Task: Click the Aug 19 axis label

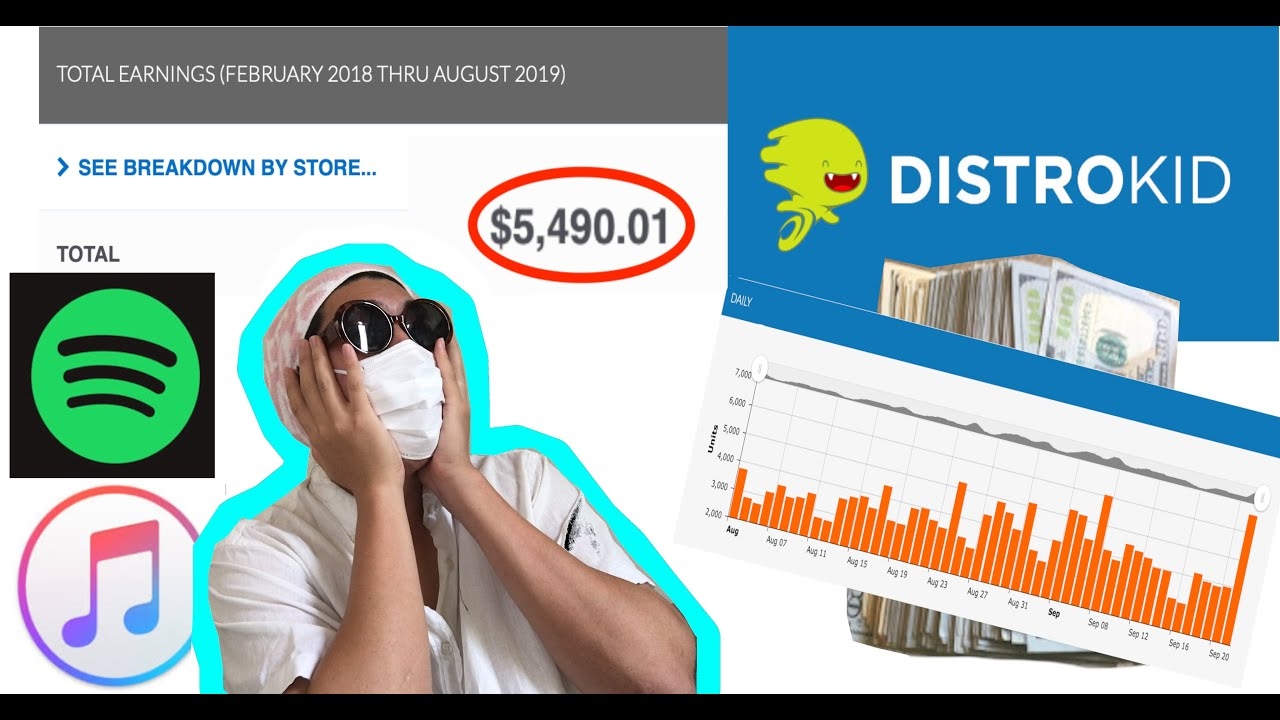Action: [896, 573]
